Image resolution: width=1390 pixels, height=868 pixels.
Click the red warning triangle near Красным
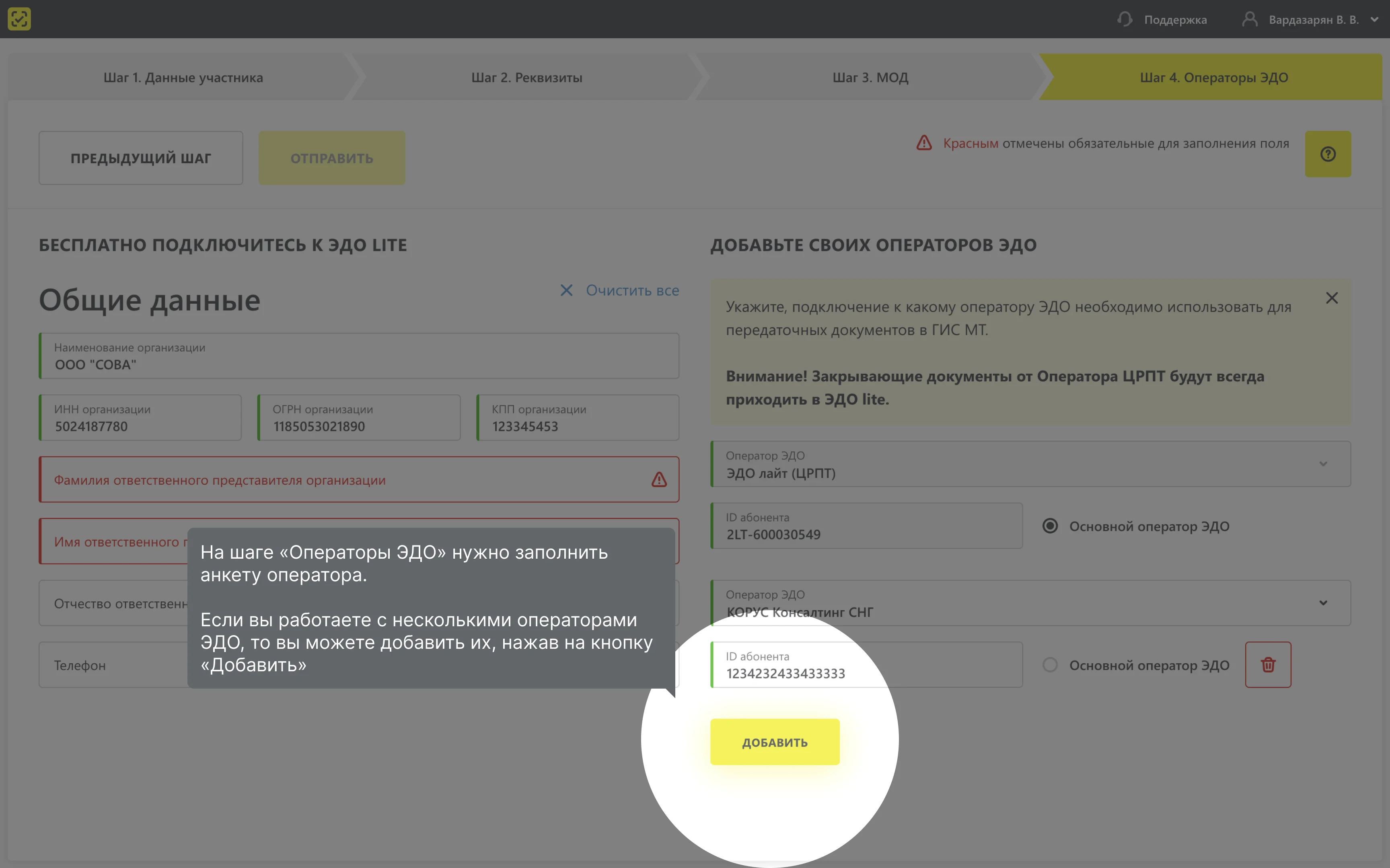tap(924, 142)
